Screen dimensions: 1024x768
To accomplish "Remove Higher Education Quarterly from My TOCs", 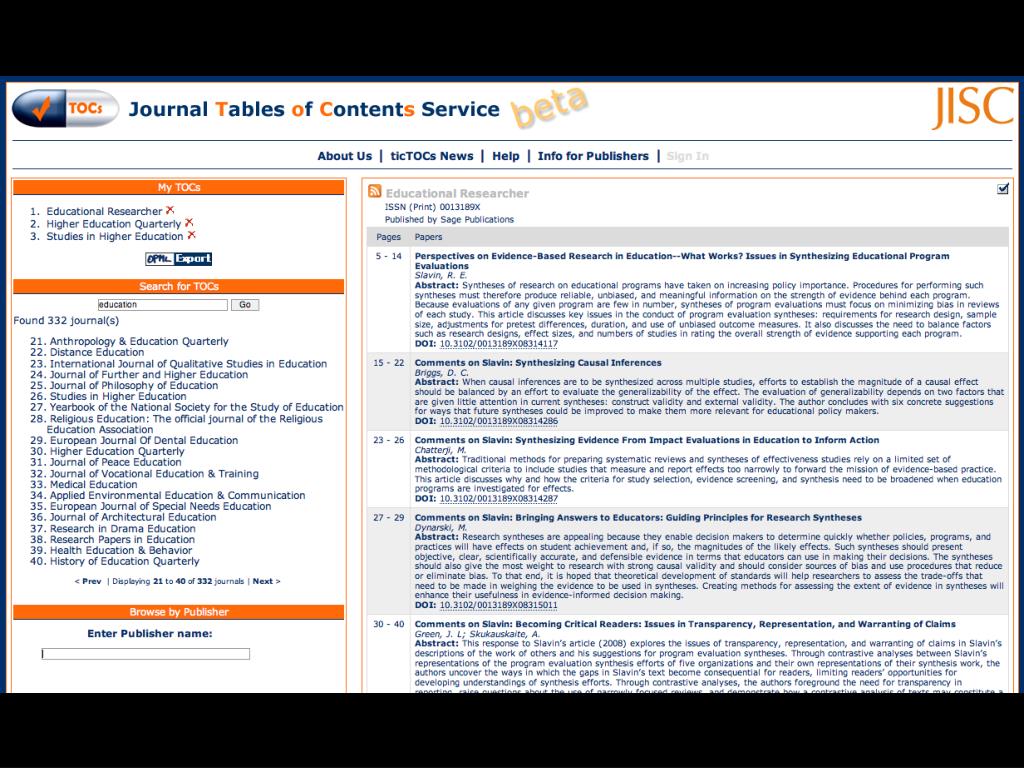I will coord(189,223).
